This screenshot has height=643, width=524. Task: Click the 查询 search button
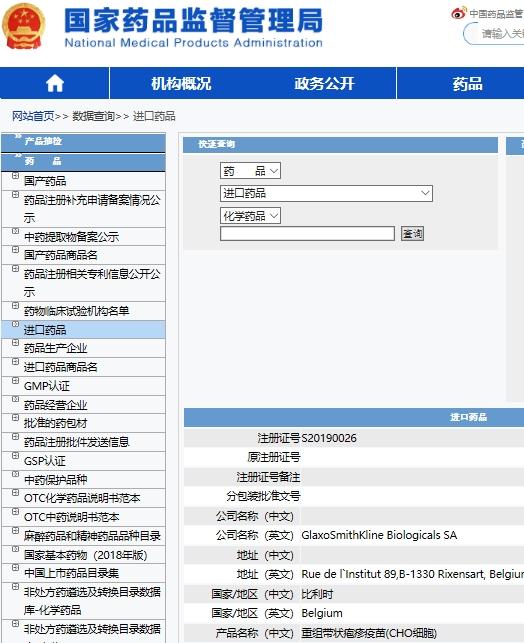point(412,233)
